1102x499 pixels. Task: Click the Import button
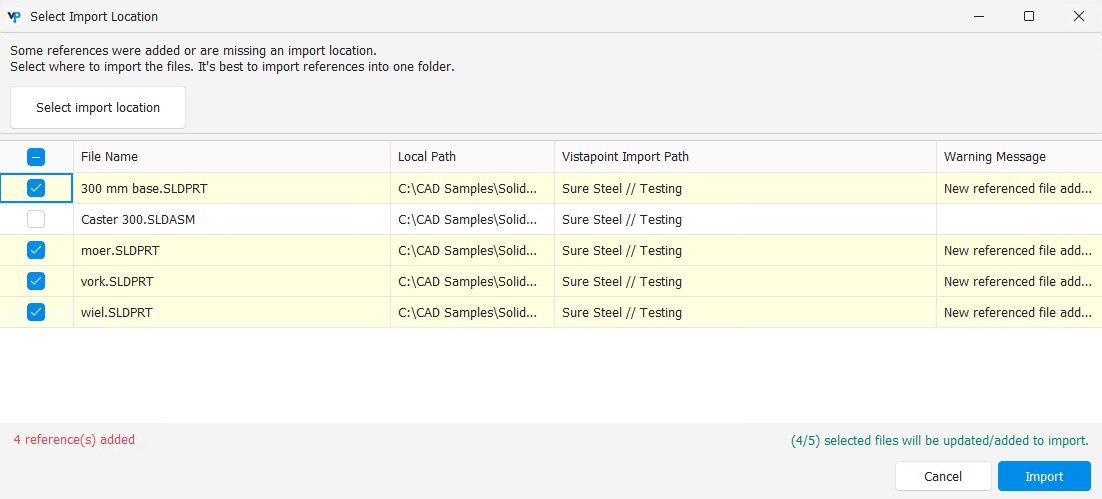1043,476
